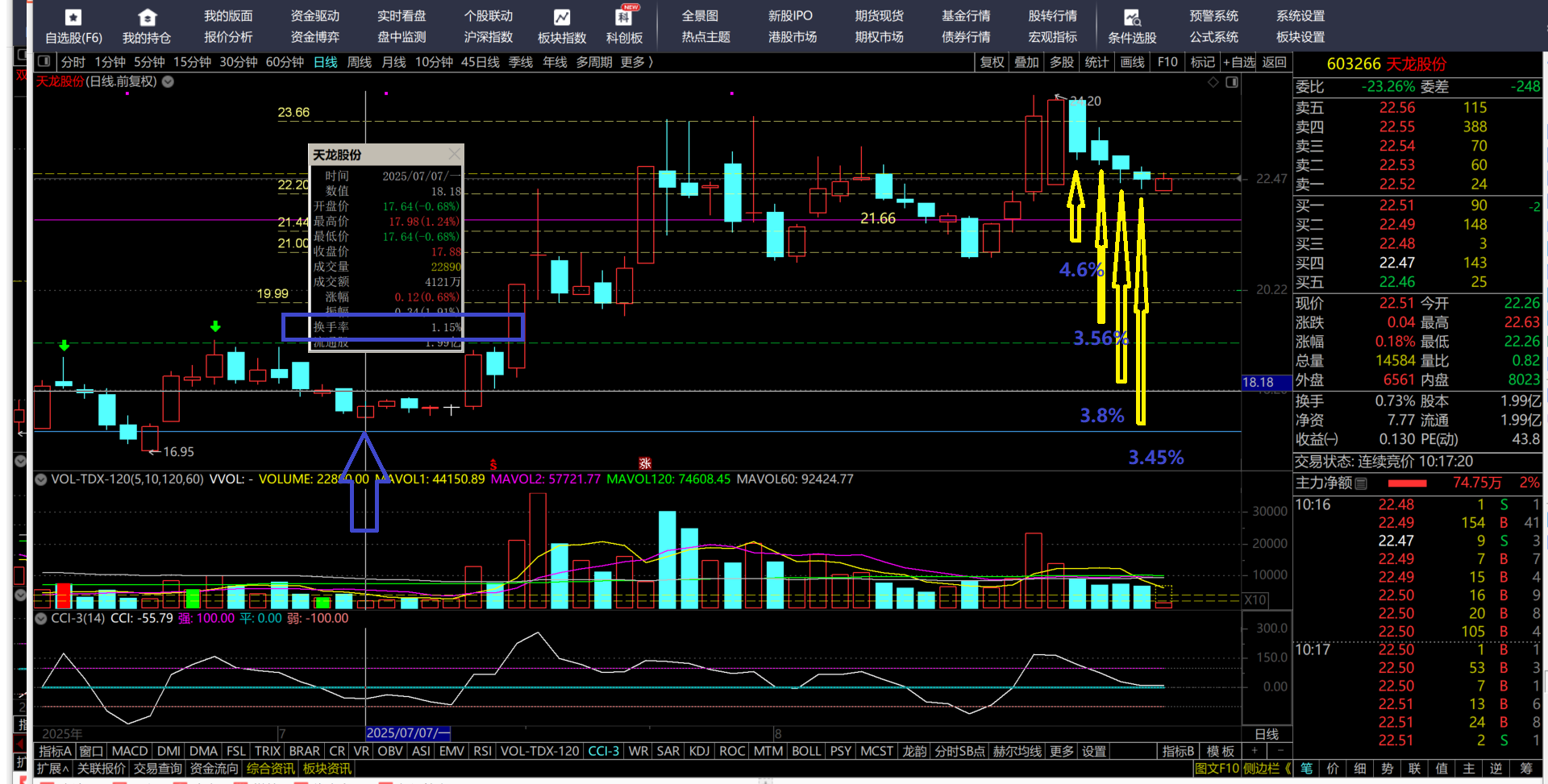This screenshot has height=784, width=1548.
Task: Select the RSI indicator
Action: [482, 751]
